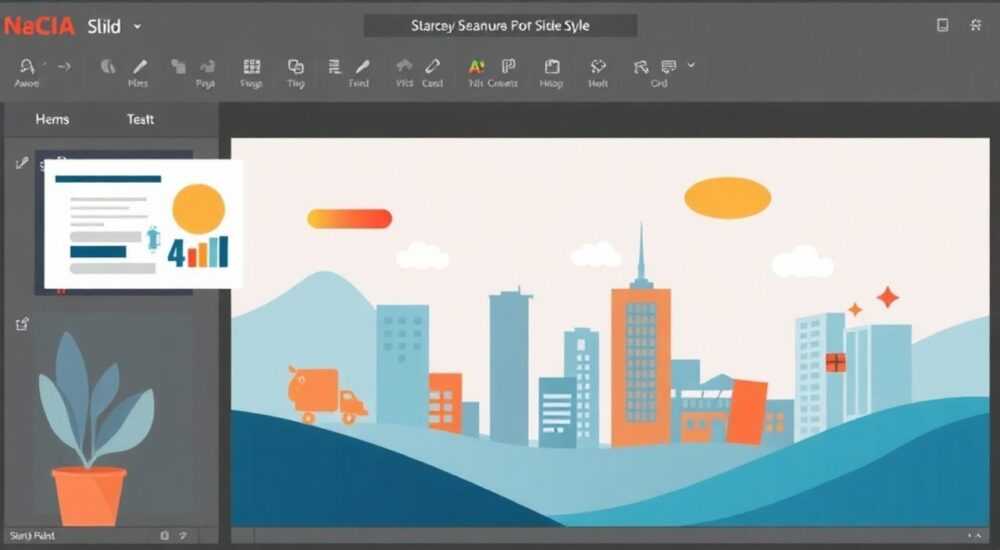Open the Slild dropdown arrow
The width and height of the screenshot is (1000, 550).
pyautogui.click(x=137, y=27)
